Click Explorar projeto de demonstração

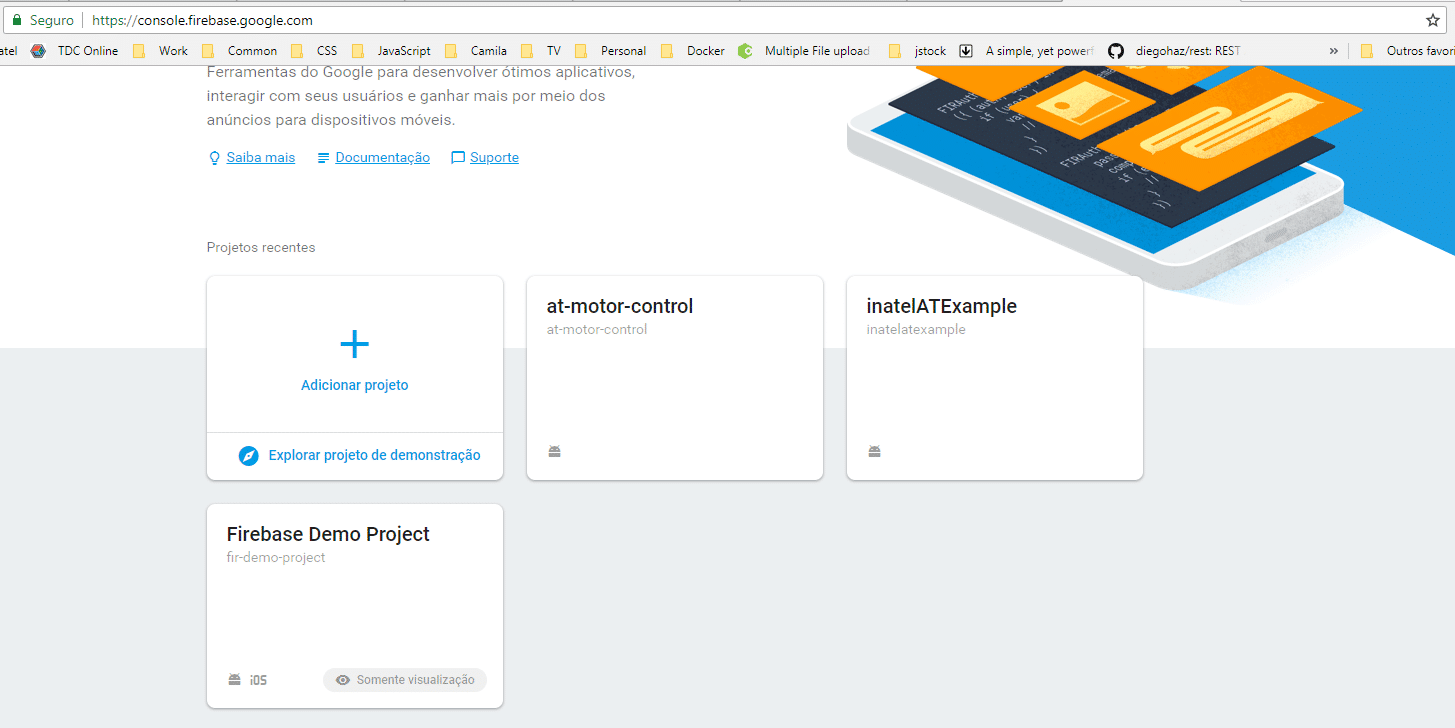[374, 456]
